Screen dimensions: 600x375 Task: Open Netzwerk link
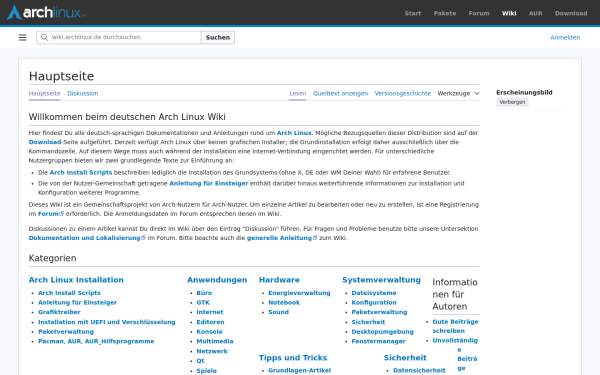pyautogui.click(x=212, y=351)
